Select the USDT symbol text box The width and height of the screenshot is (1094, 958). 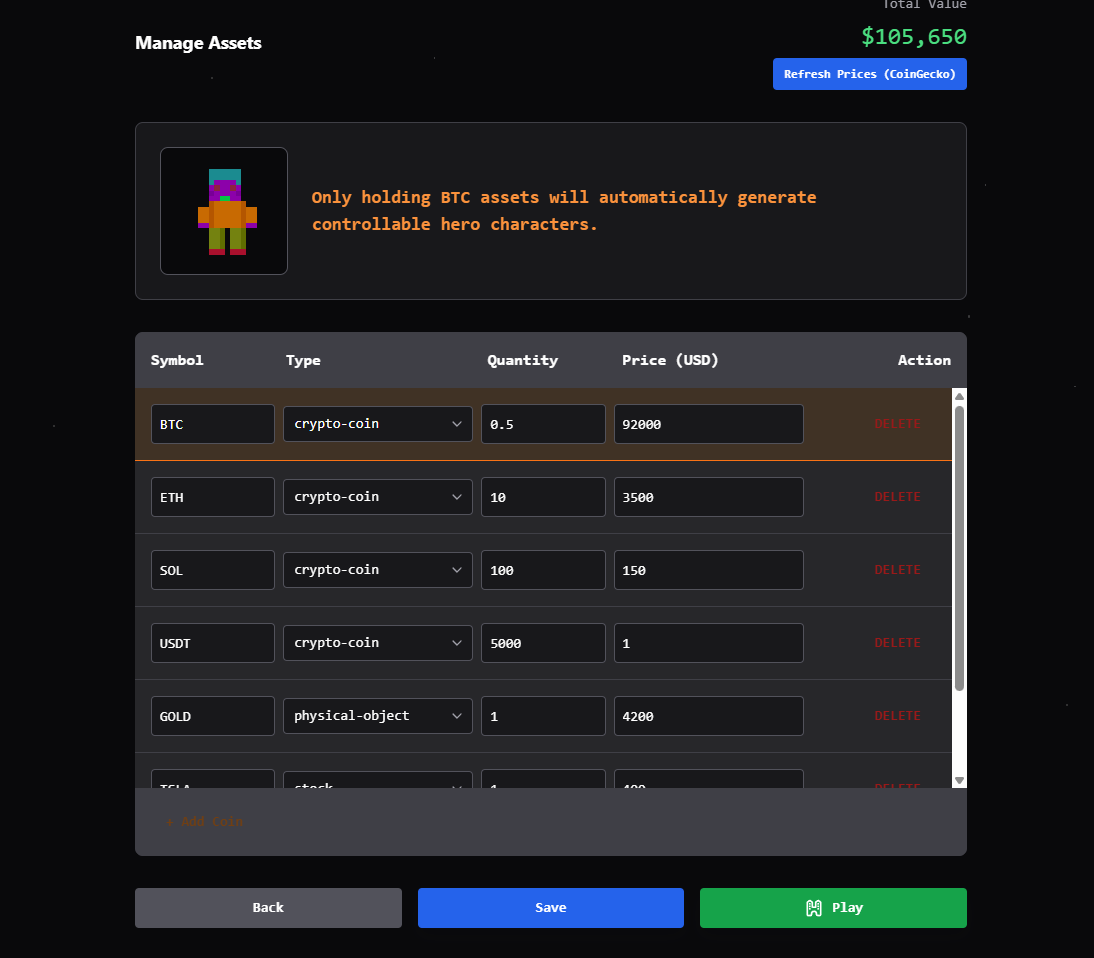(x=212, y=642)
